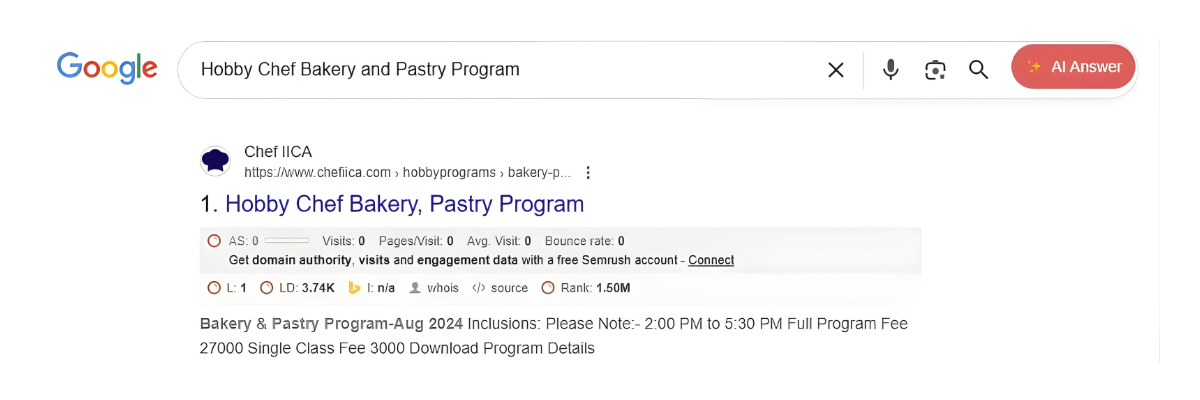Click the L links circle icon
This screenshot has height=400, width=1200.
[x=213, y=288]
